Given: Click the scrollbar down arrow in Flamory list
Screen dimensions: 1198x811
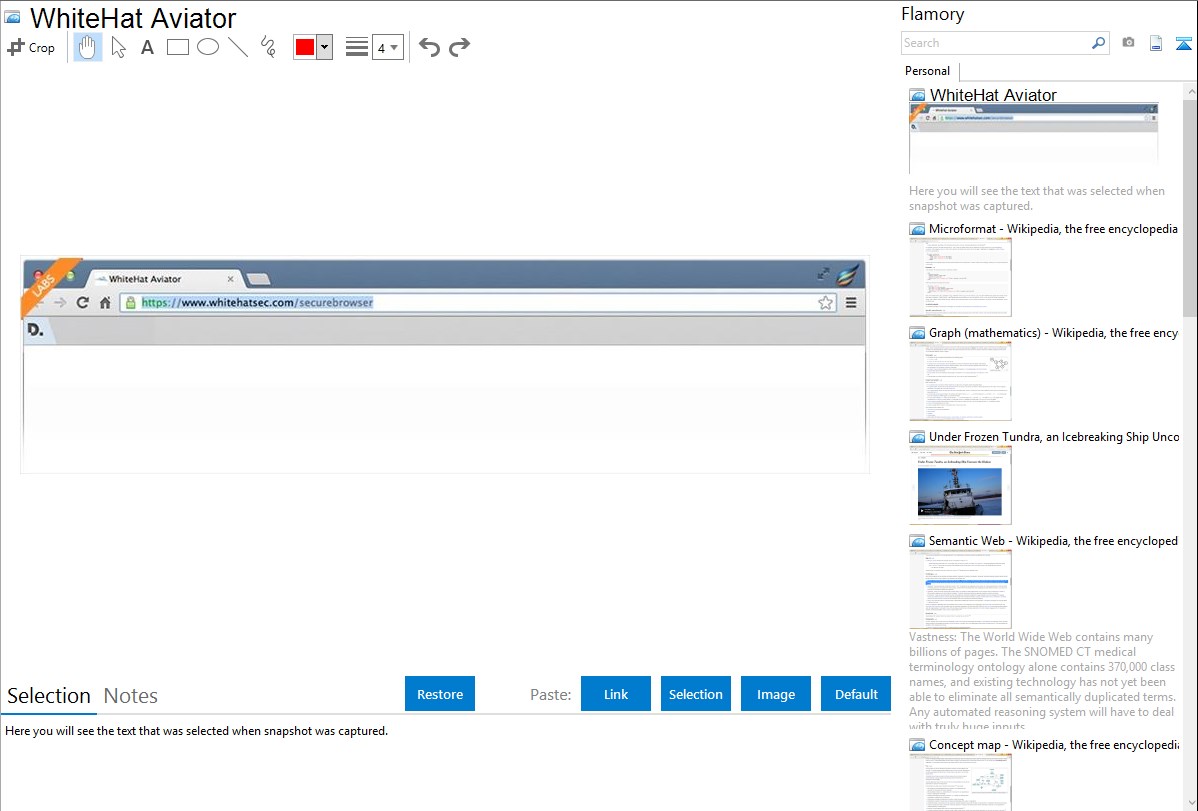Looking at the screenshot, I should (x=1190, y=803).
